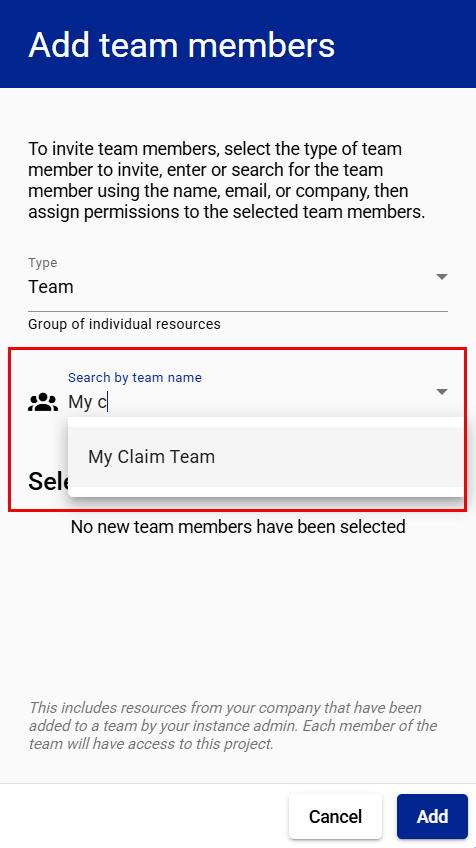The width and height of the screenshot is (476, 848).
Task: Click No new team members have been selected
Action: [x=238, y=526]
